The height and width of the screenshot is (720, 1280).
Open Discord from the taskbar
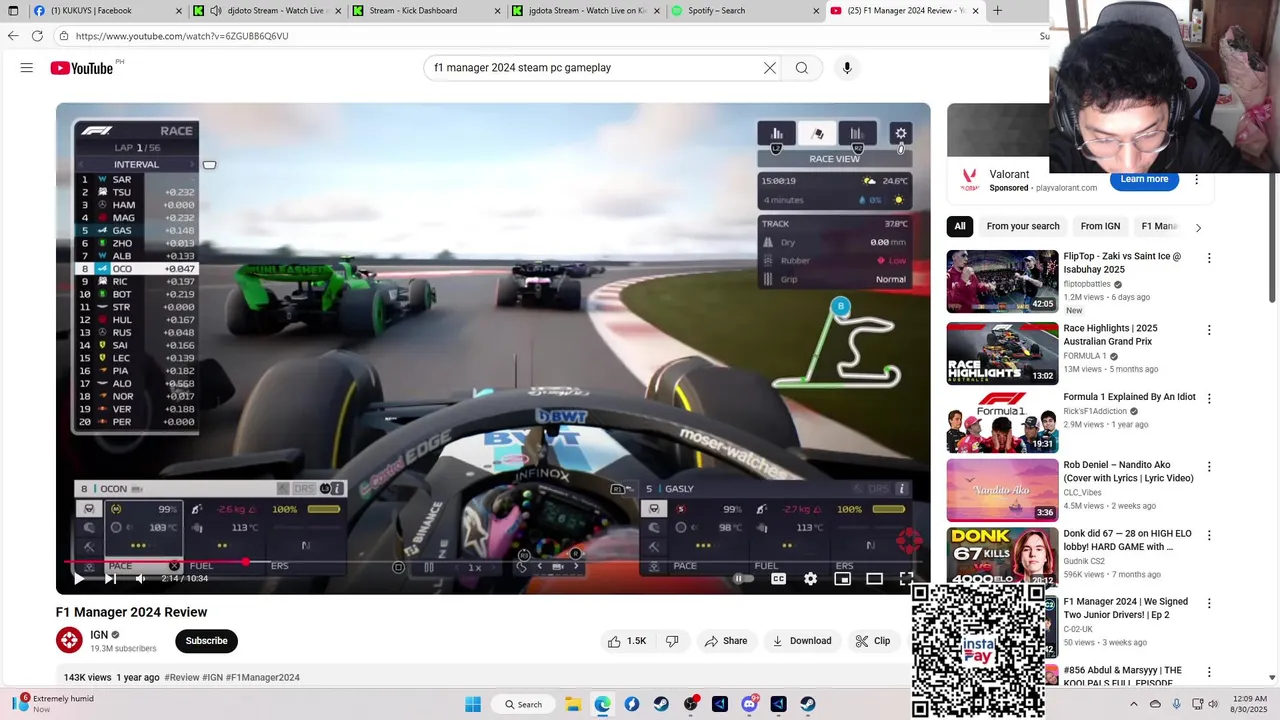point(749,704)
